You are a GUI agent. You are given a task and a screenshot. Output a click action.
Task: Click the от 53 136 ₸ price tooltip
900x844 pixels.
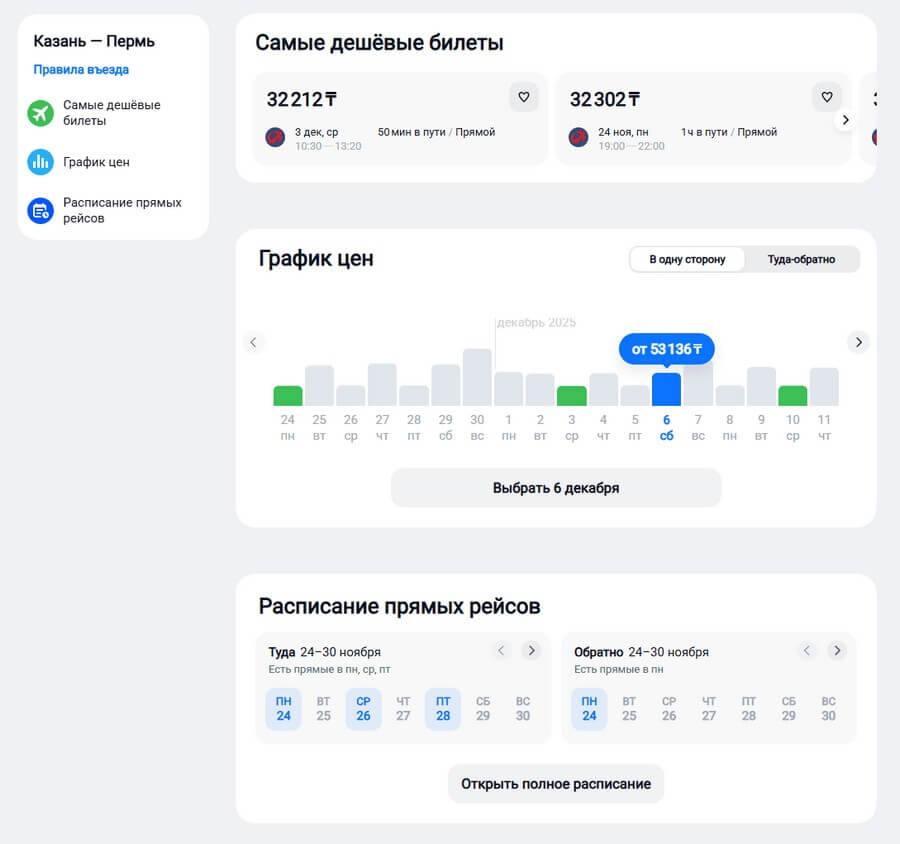(x=666, y=349)
